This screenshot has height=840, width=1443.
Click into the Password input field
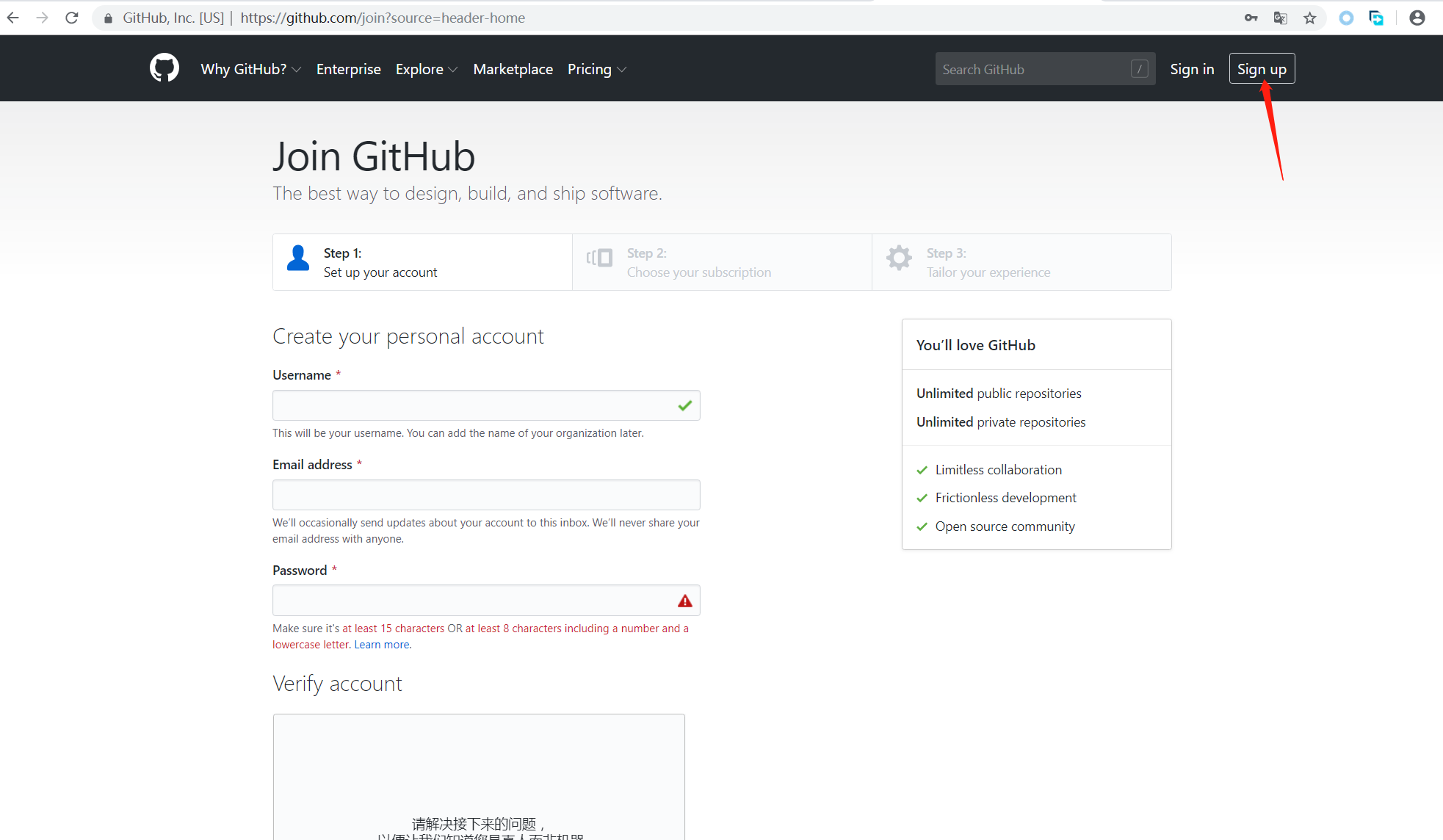tap(486, 601)
